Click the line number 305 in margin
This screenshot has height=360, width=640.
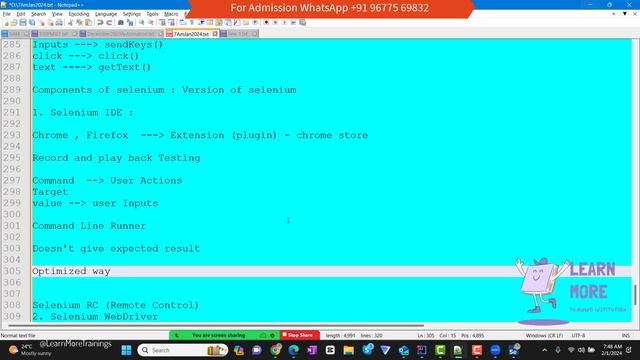click(x=12, y=271)
